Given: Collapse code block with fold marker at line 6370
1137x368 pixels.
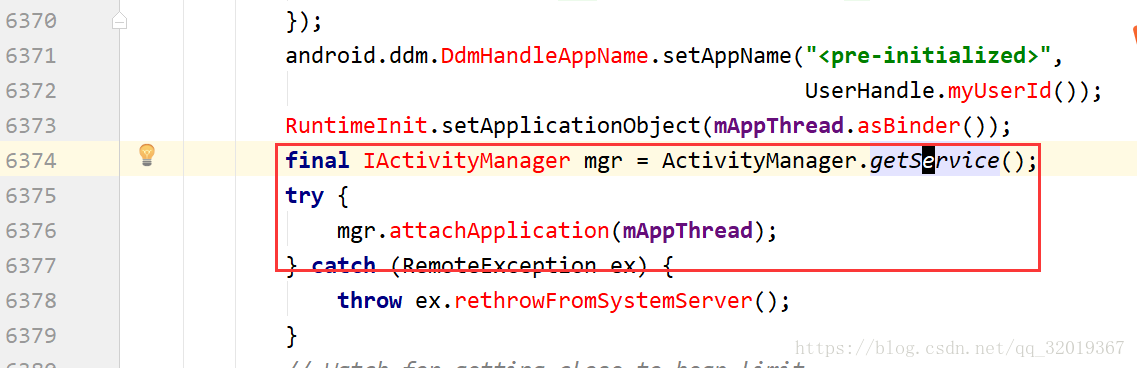Looking at the screenshot, I should pyautogui.click(x=119, y=22).
